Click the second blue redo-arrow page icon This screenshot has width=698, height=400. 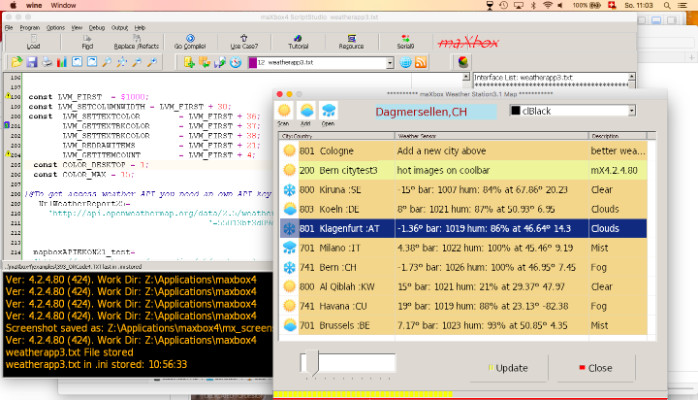point(92,62)
